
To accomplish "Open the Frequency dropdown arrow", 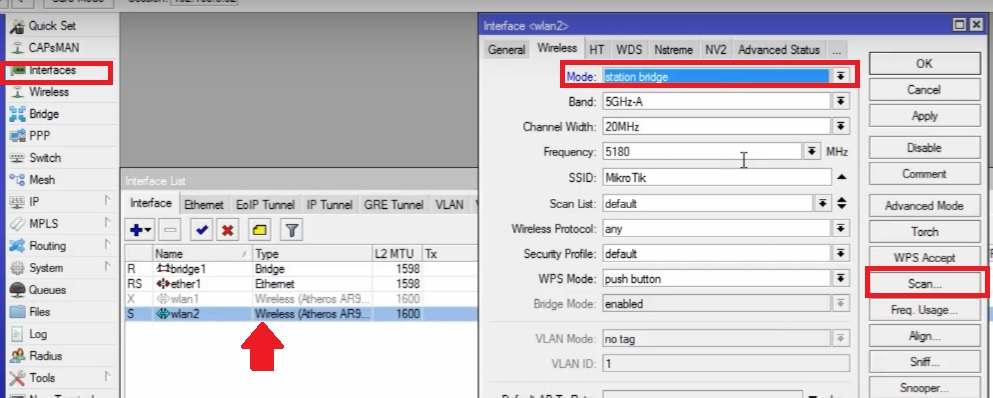I will [x=812, y=151].
